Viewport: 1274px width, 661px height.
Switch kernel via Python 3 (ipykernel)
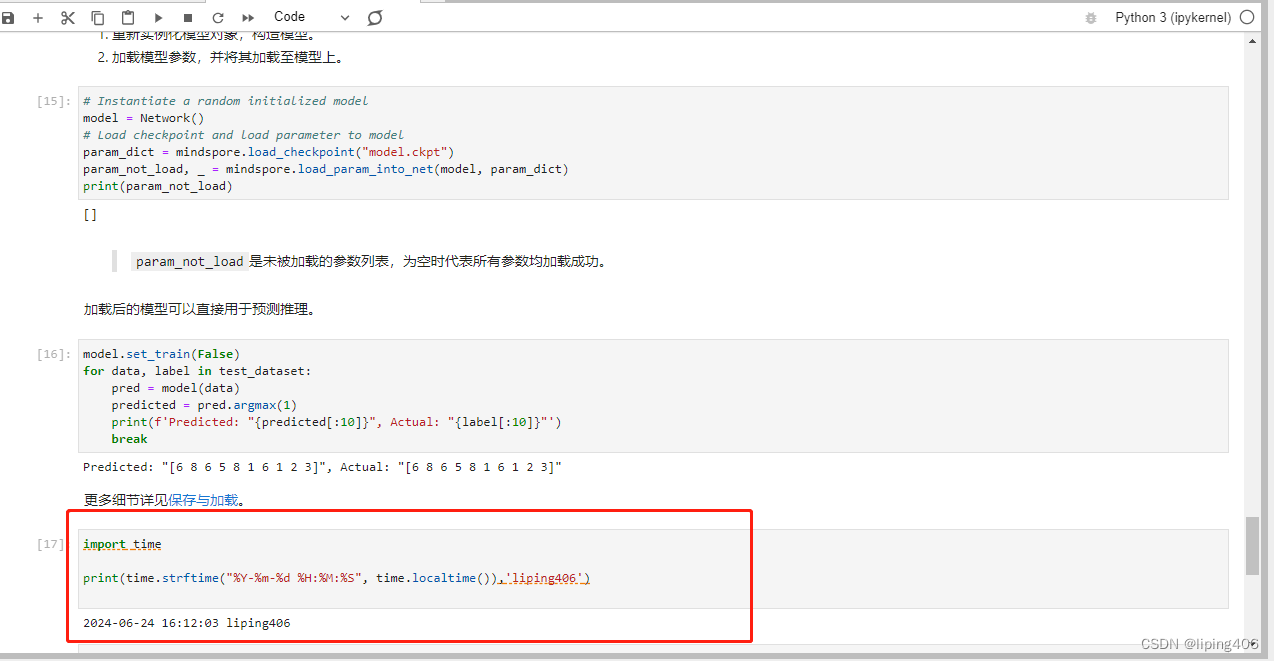(1173, 17)
